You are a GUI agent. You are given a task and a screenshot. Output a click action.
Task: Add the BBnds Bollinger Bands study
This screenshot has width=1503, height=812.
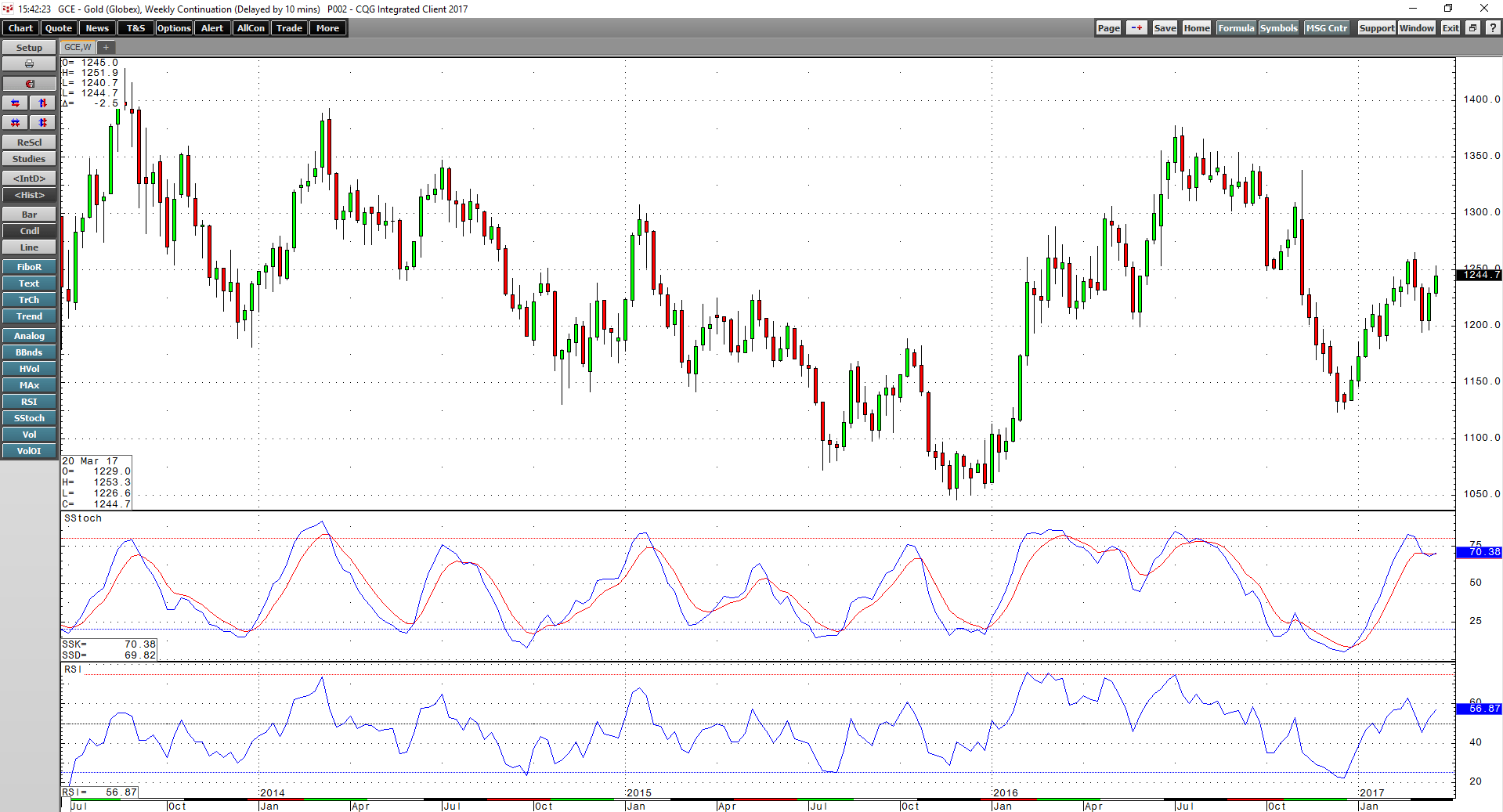point(29,352)
